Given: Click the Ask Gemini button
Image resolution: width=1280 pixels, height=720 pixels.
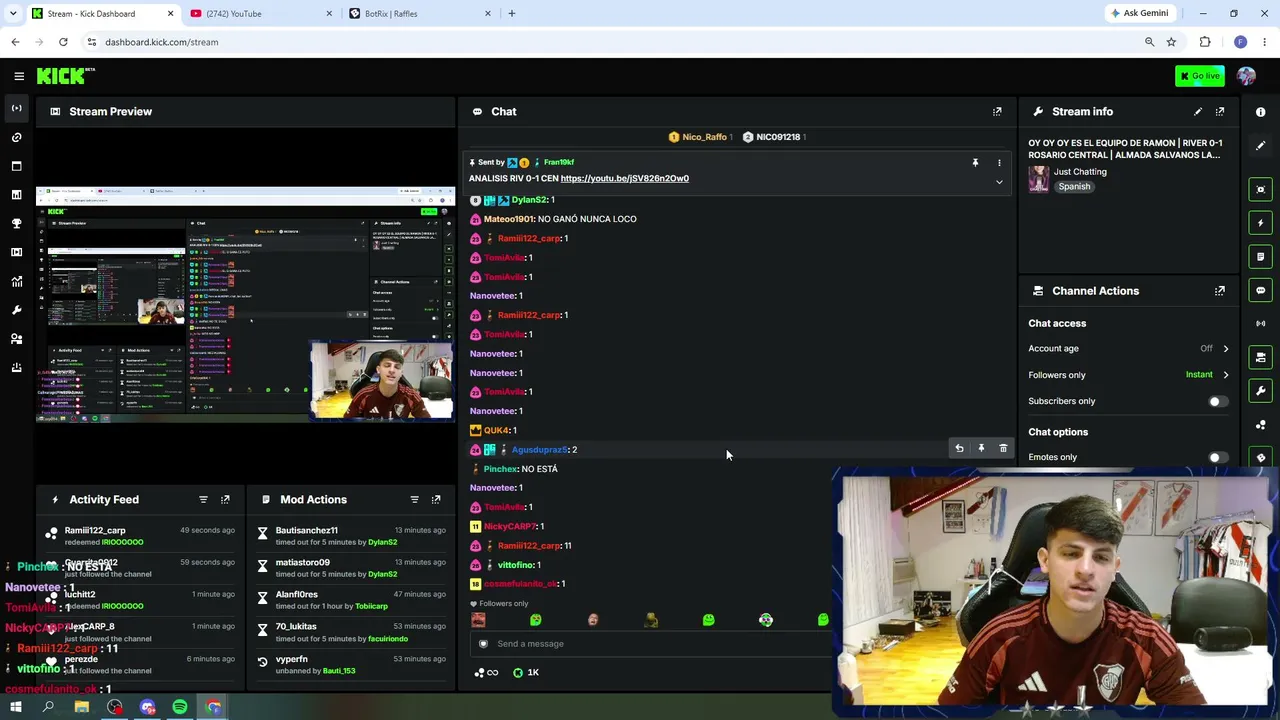Looking at the screenshot, I should coord(1138,14).
